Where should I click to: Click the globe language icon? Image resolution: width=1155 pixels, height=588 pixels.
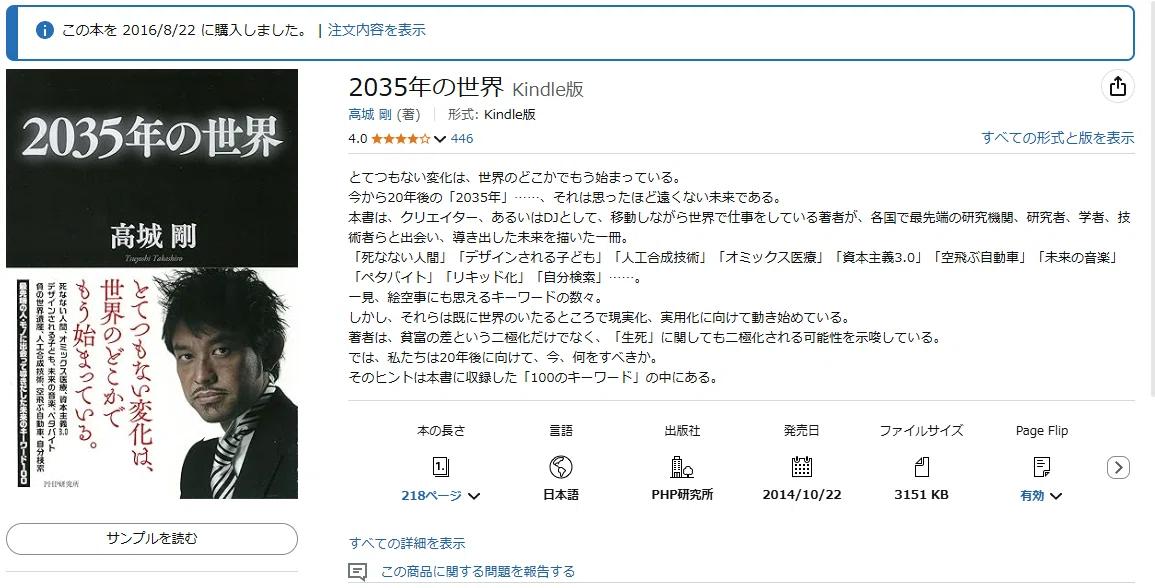(x=561, y=466)
